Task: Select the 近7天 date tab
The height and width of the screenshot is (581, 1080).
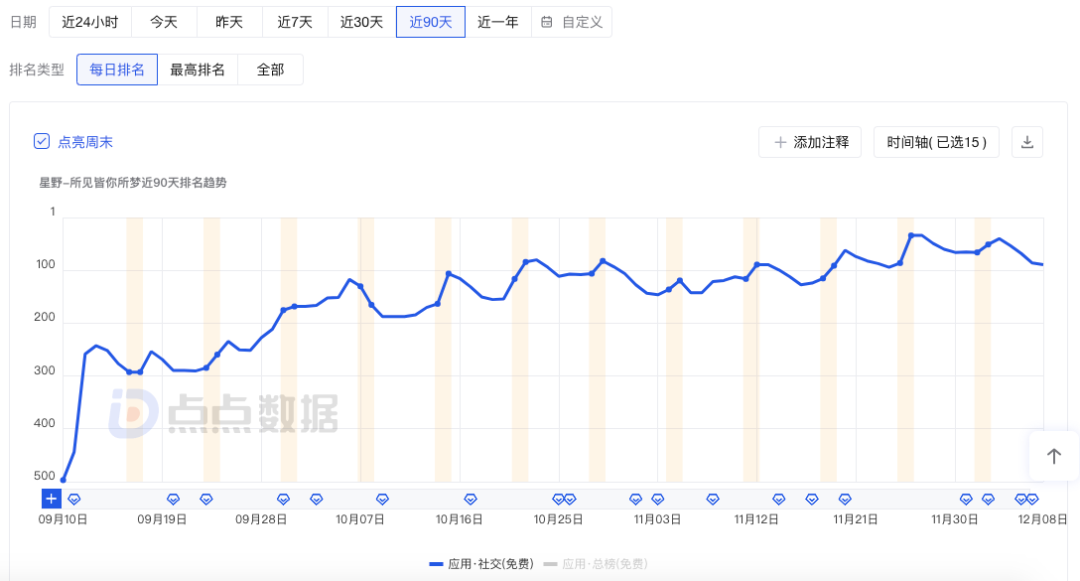Action: [295, 22]
